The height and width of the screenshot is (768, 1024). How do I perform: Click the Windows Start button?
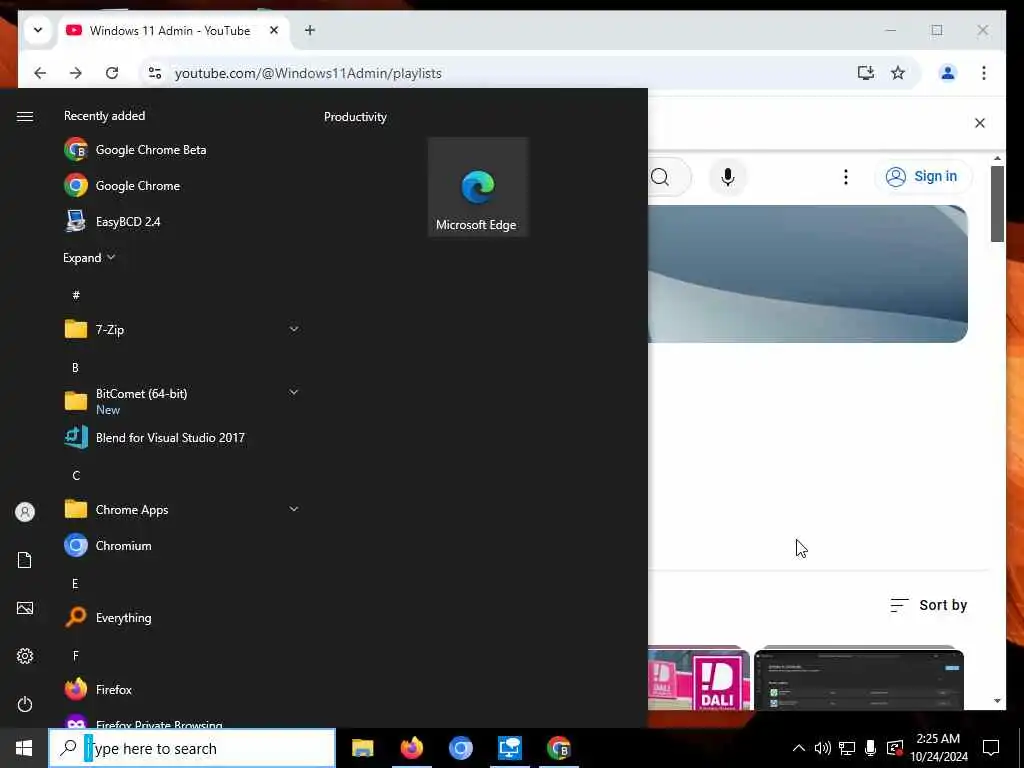click(x=24, y=748)
